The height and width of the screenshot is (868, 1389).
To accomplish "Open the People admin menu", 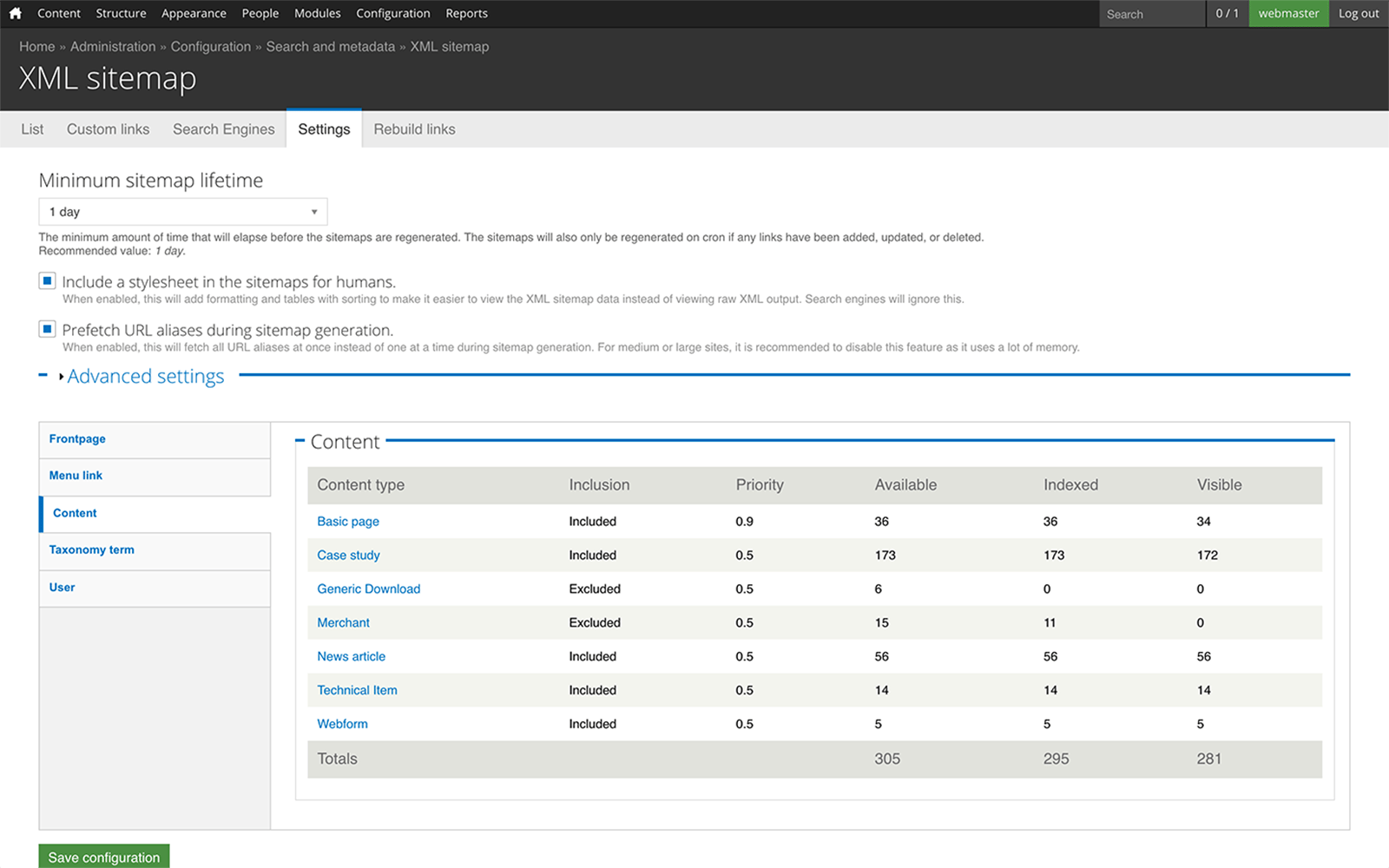I will (260, 13).
